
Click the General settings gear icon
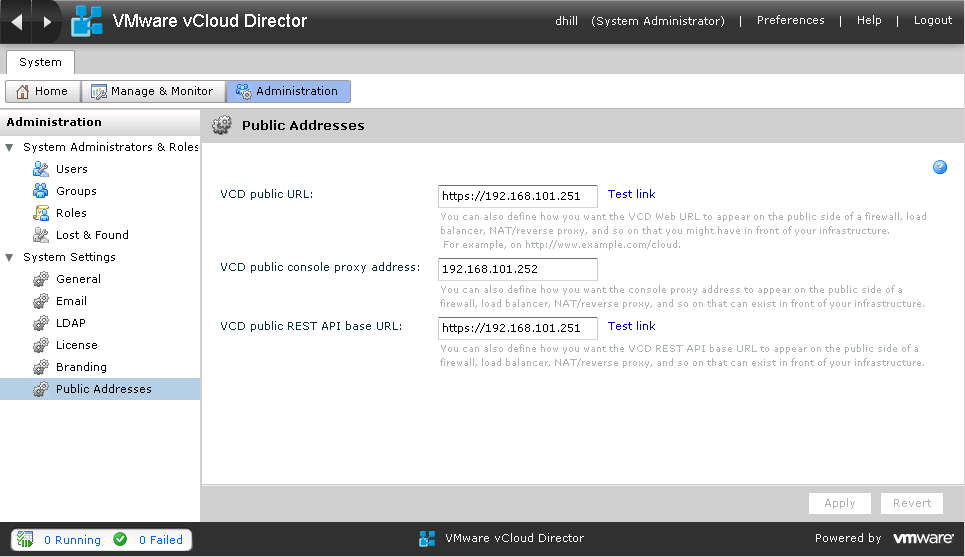(41, 279)
